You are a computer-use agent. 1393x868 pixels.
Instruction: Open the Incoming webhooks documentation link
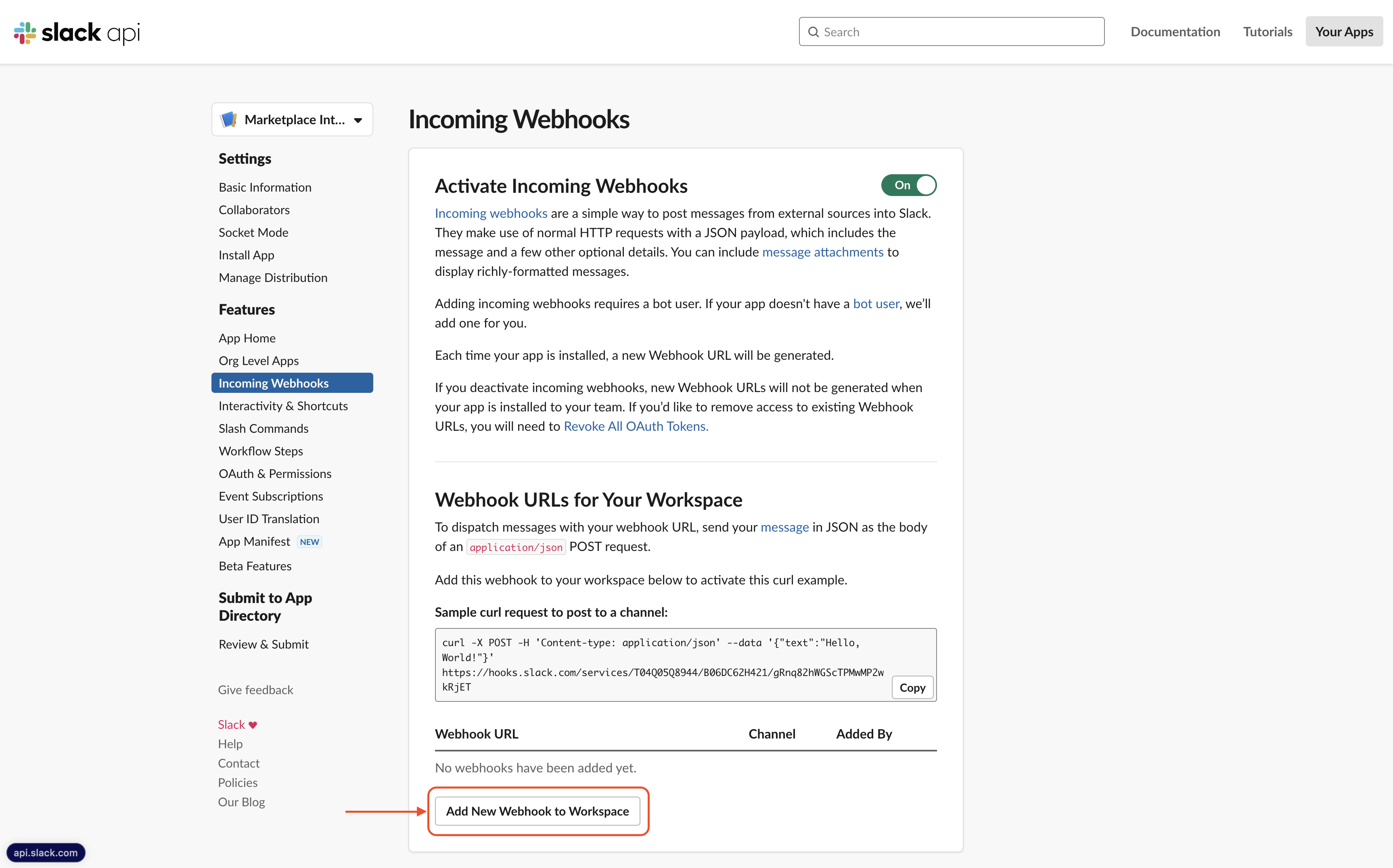click(x=491, y=213)
